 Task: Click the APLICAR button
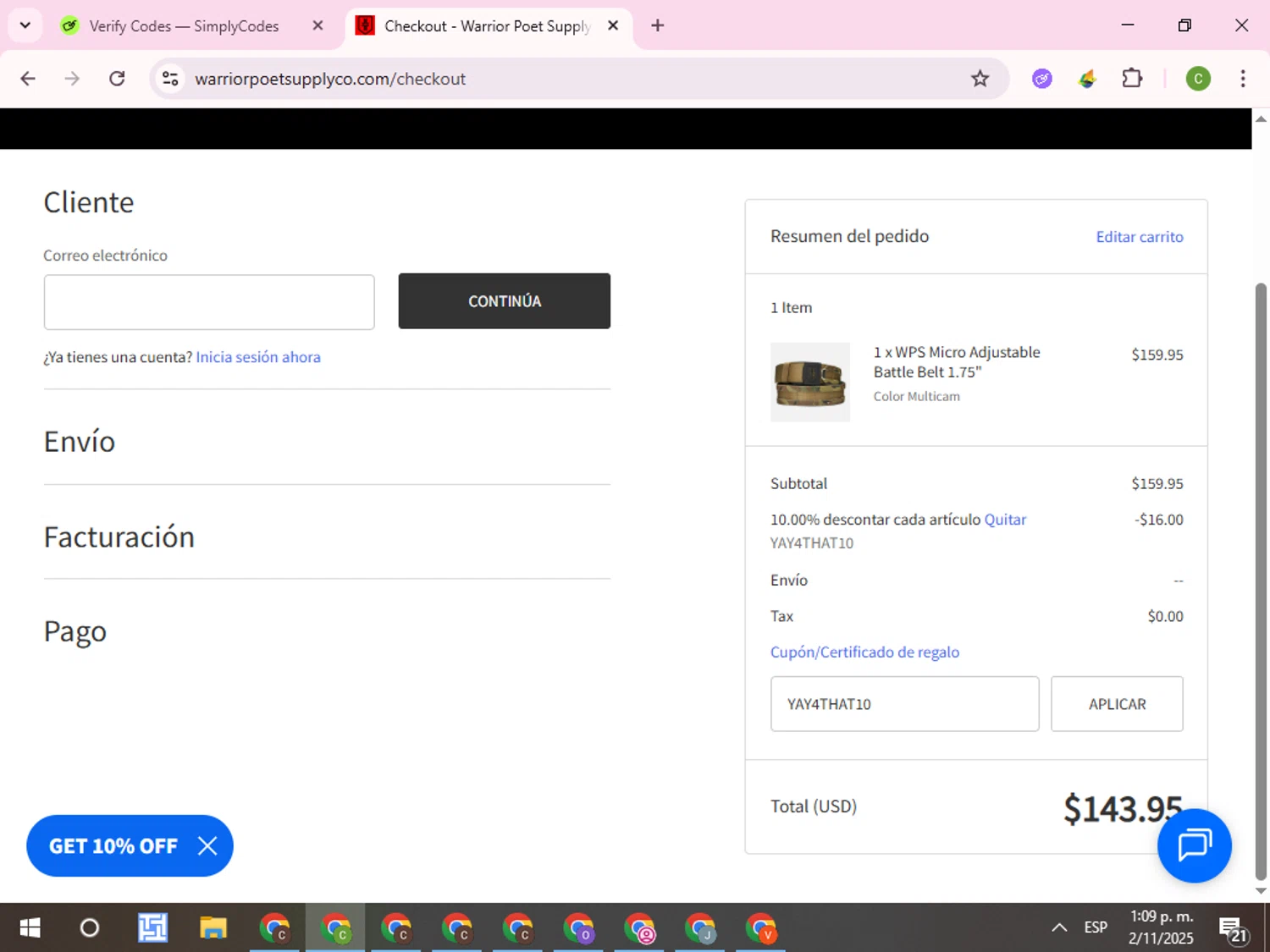tap(1117, 704)
